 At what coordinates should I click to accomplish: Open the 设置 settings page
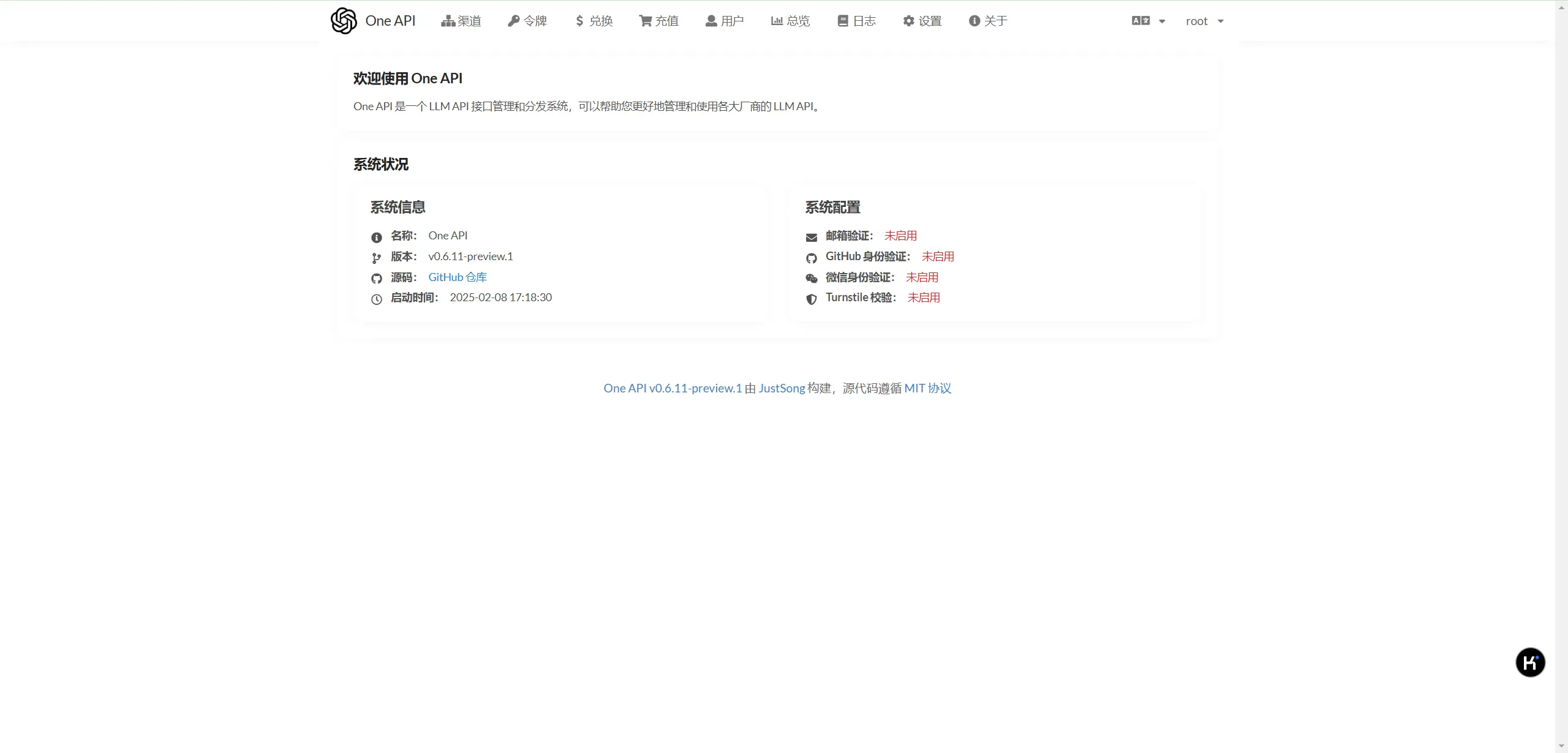(922, 21)
